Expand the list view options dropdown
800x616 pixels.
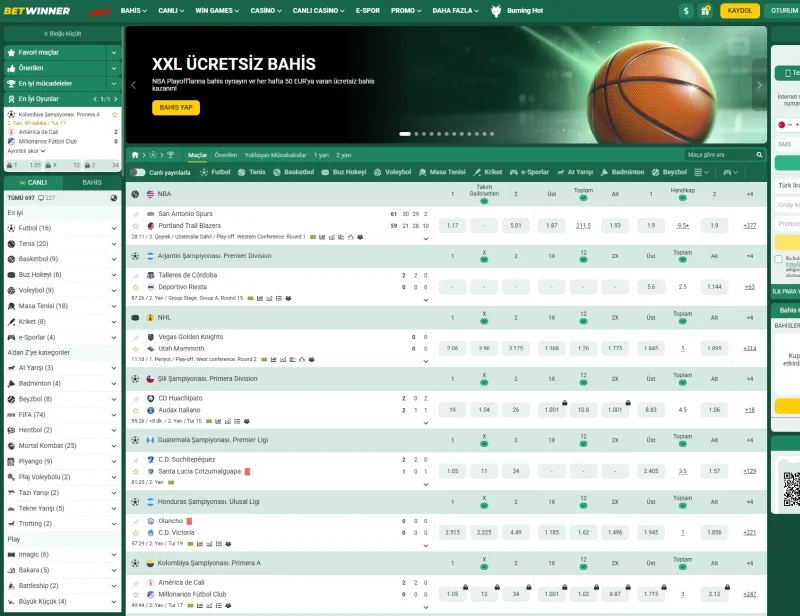coord(702,173)
